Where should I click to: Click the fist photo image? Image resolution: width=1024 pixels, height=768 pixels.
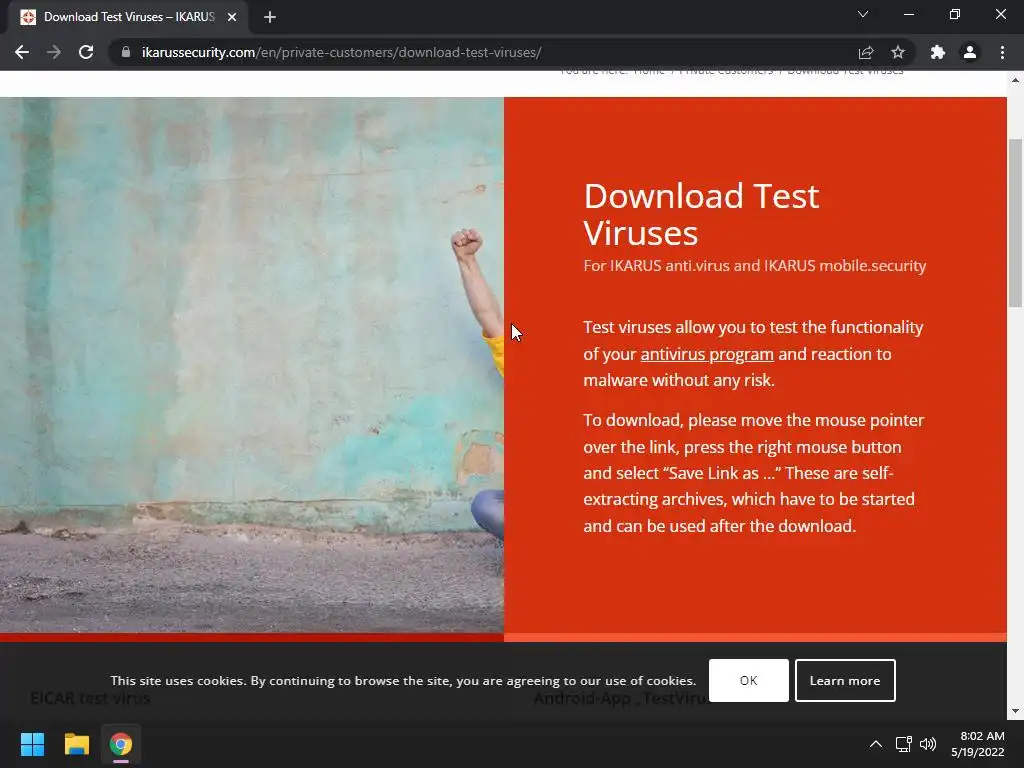click(252, 366)
